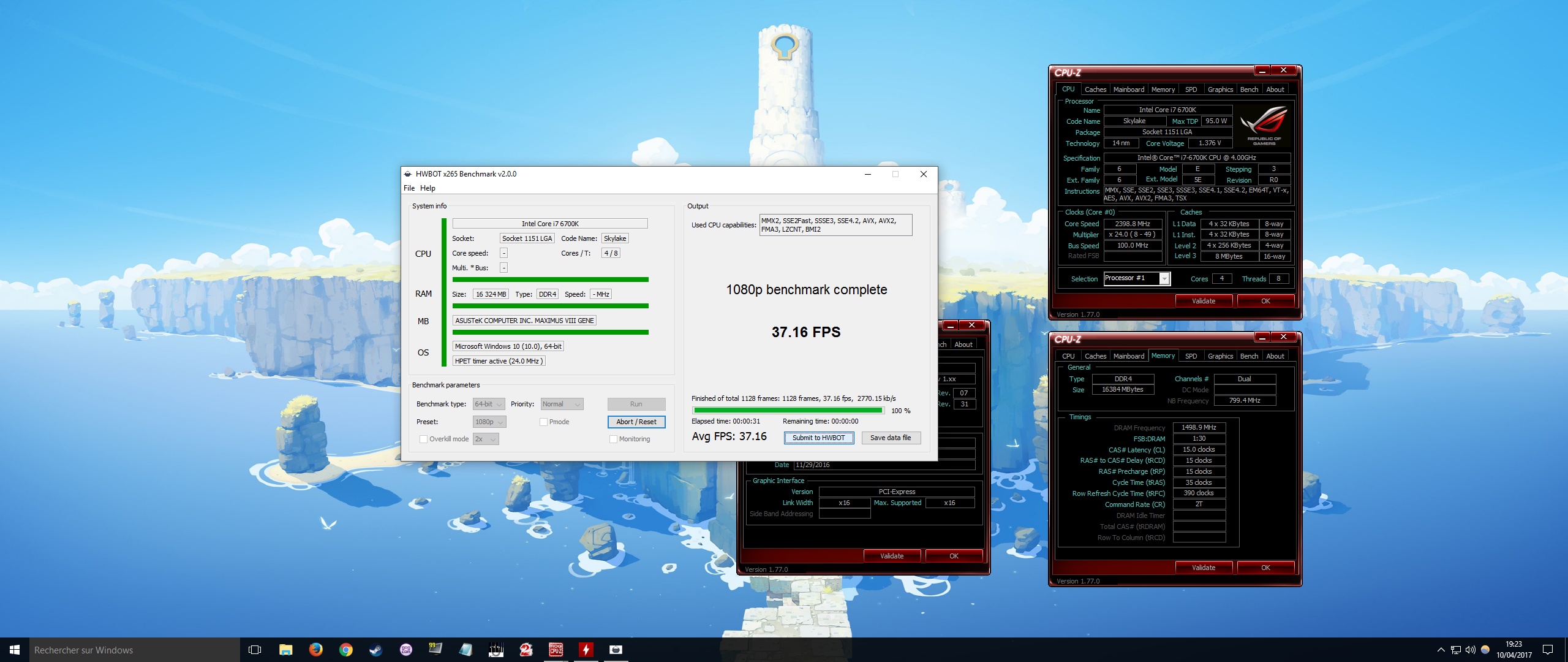Open Steam from the taskbar
1568x662 pixels.
click(x=376, y=650)
